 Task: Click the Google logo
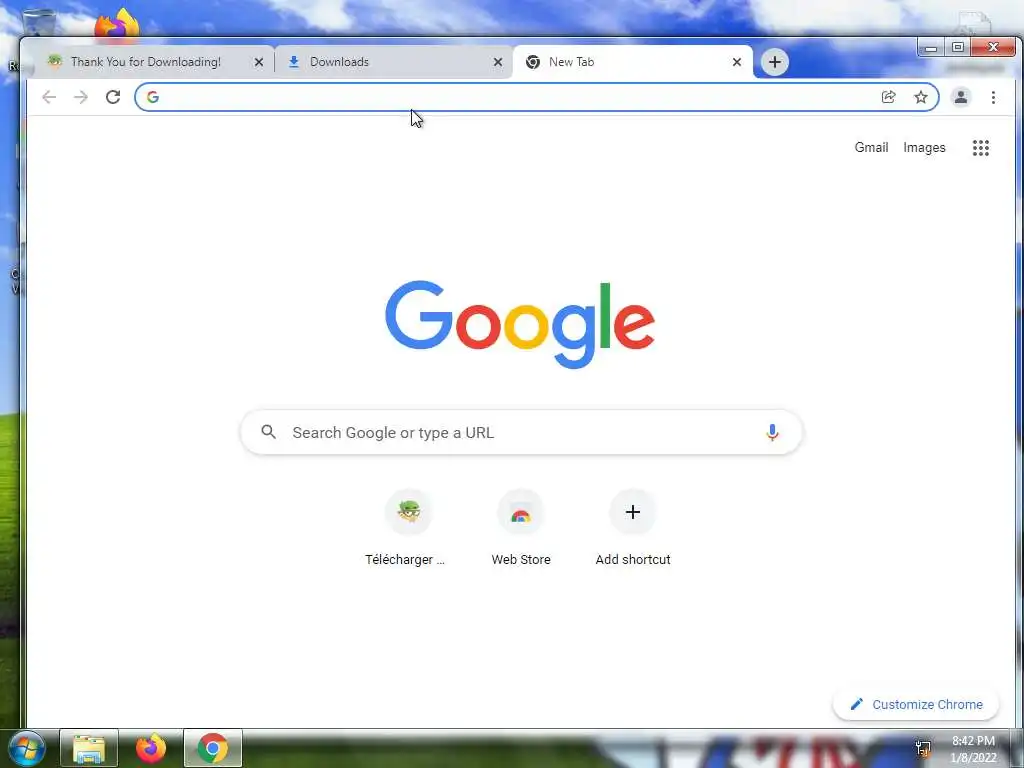520,324
